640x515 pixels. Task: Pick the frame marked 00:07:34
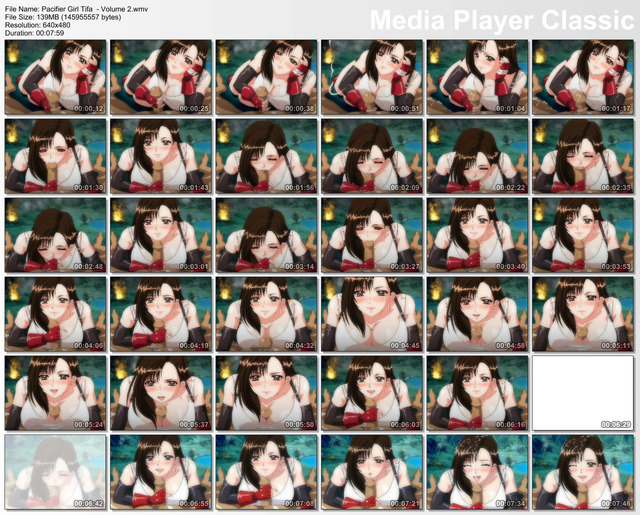point(477,472)
